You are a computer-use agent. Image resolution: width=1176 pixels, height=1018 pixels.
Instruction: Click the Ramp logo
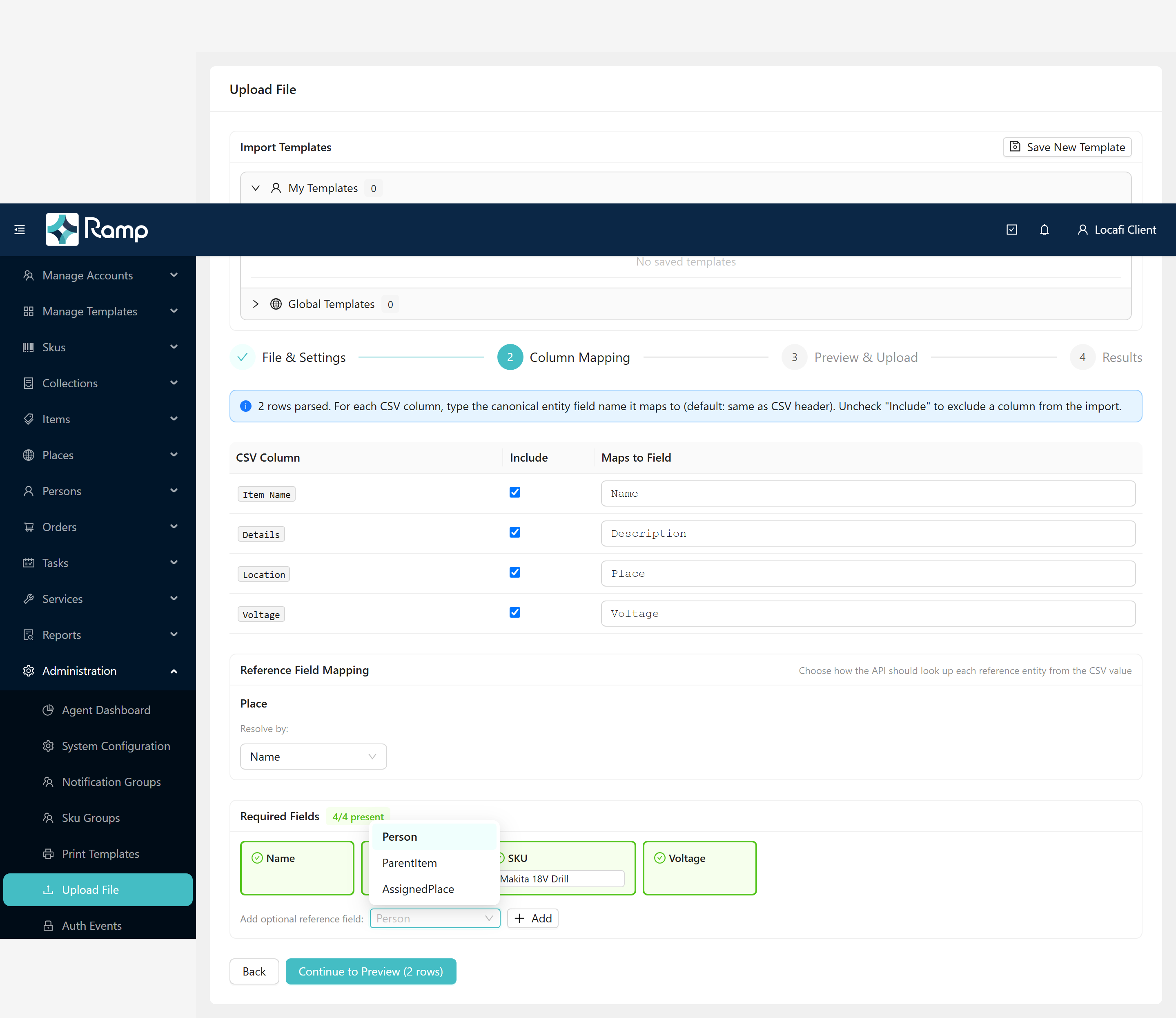(97, 230)
